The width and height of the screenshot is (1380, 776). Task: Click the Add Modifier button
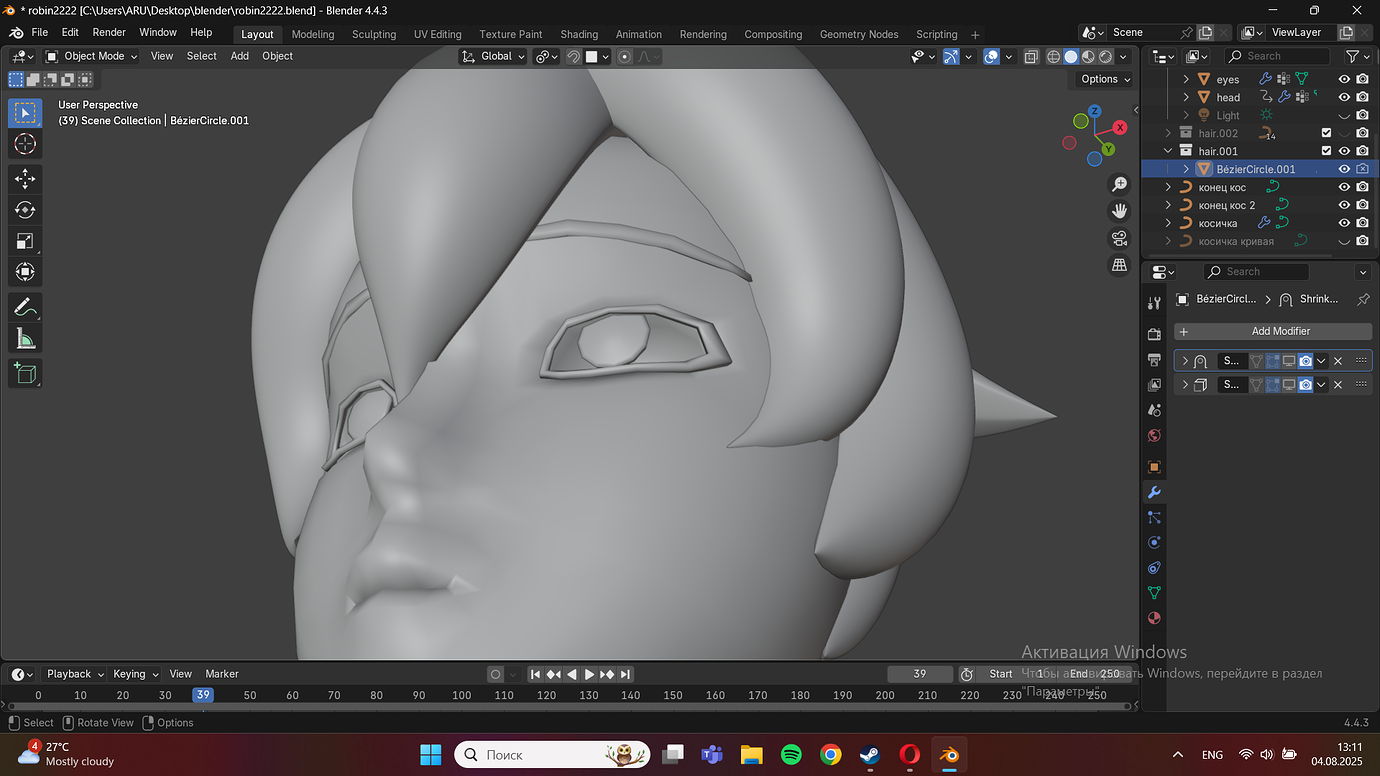[x=1273, y=331]
